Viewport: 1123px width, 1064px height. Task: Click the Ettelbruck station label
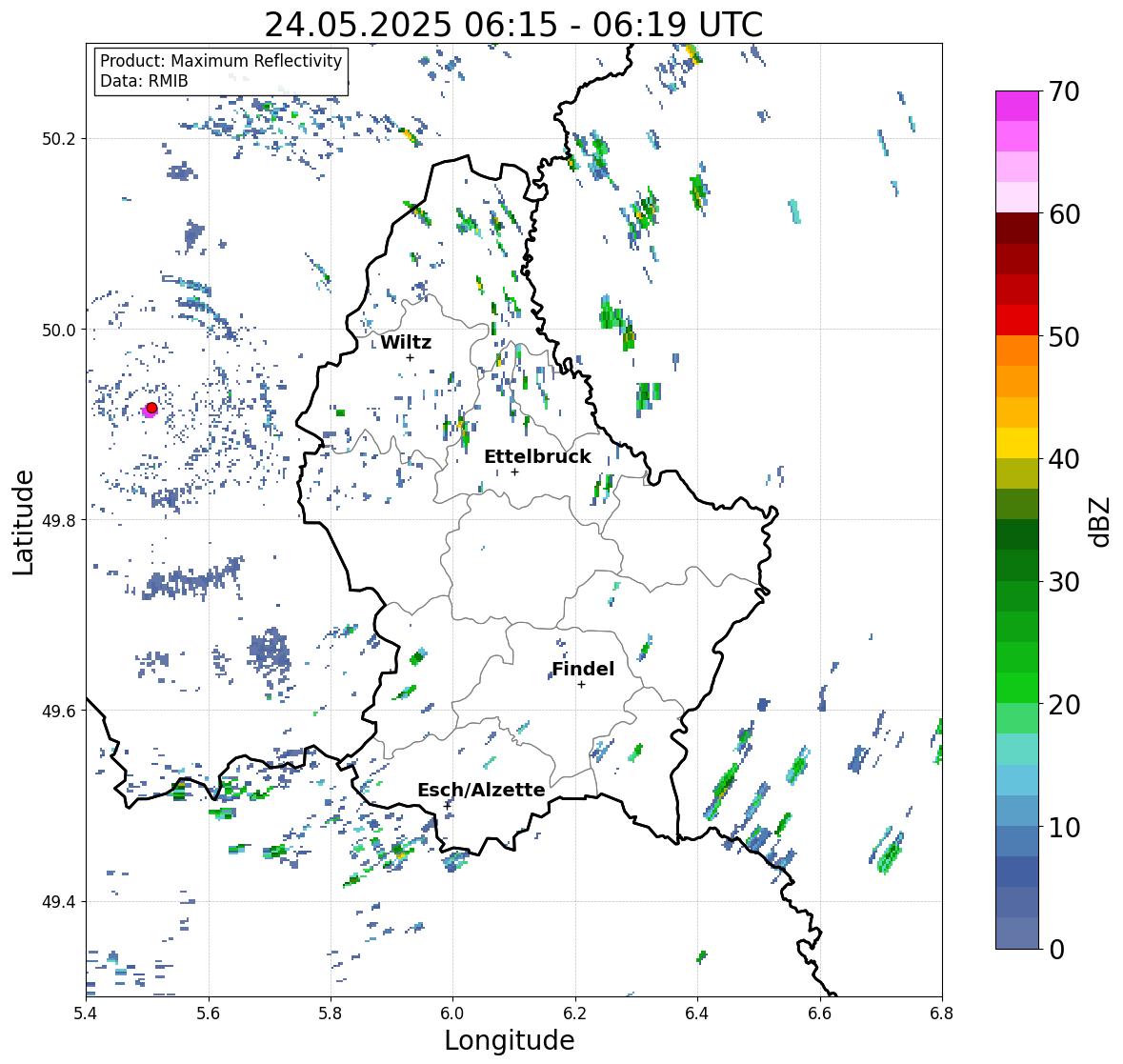click(537, 457)
